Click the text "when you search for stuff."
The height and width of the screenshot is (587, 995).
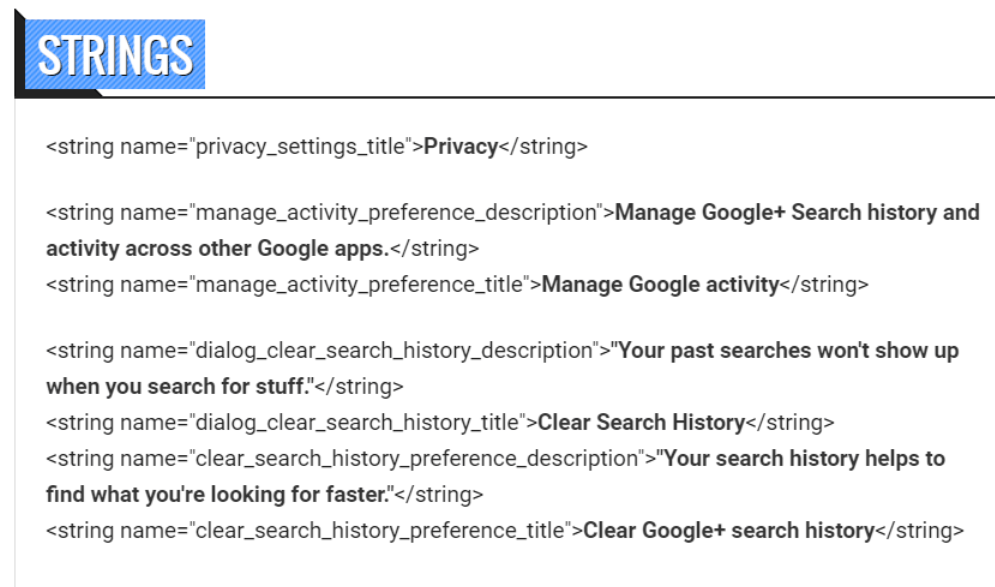[x=180, y=386]
